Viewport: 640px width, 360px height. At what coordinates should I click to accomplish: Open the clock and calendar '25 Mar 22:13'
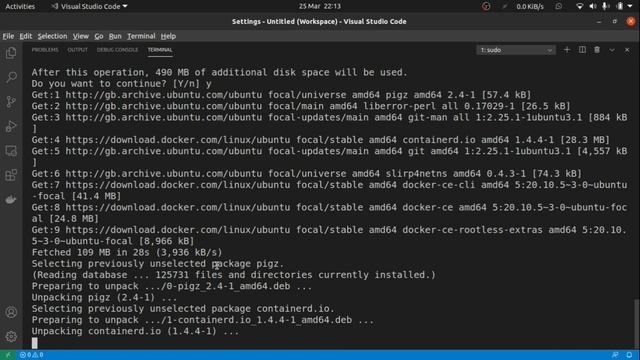[x=320, y=6]
